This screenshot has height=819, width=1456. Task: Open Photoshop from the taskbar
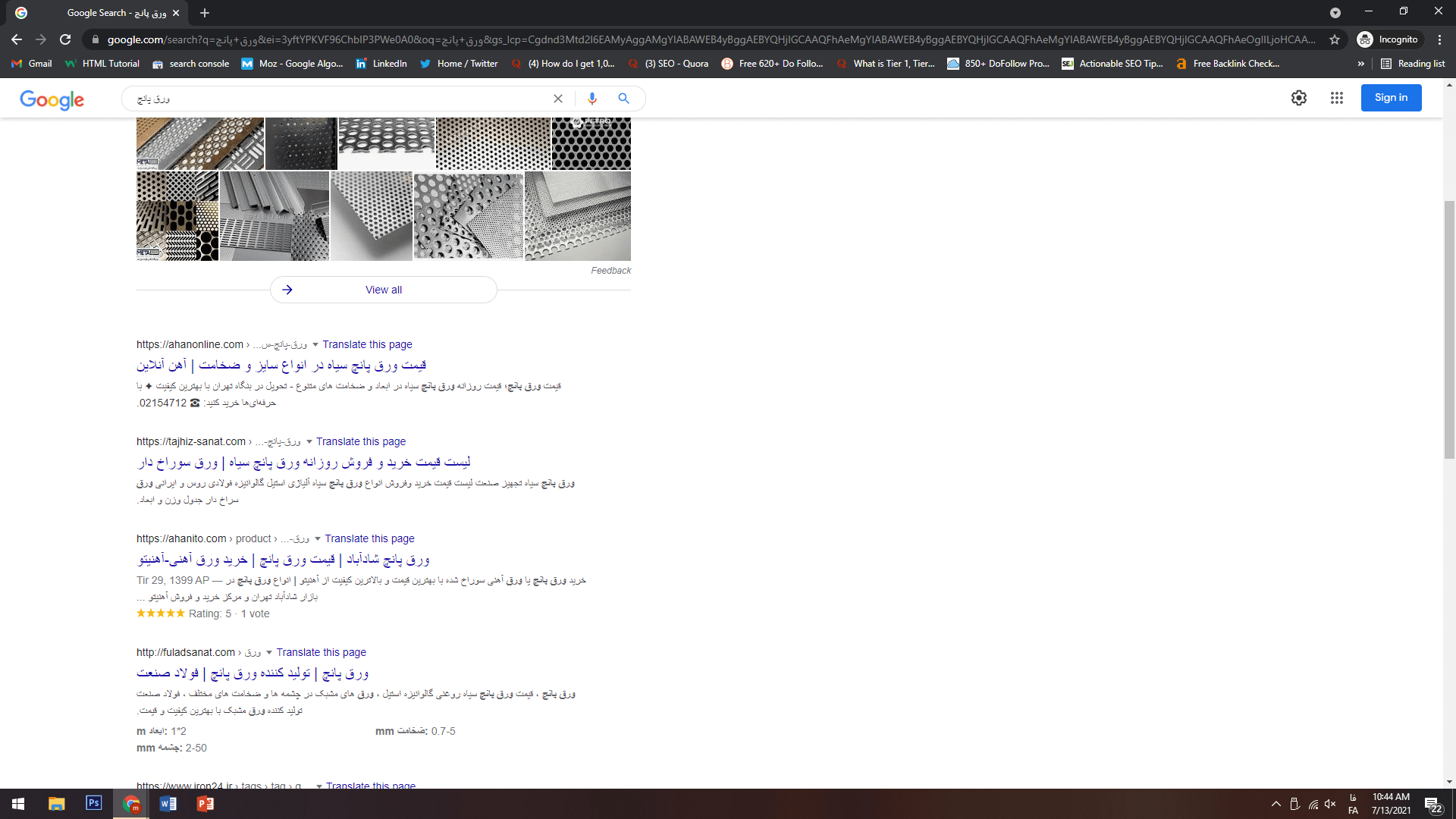tap(93, 804)
